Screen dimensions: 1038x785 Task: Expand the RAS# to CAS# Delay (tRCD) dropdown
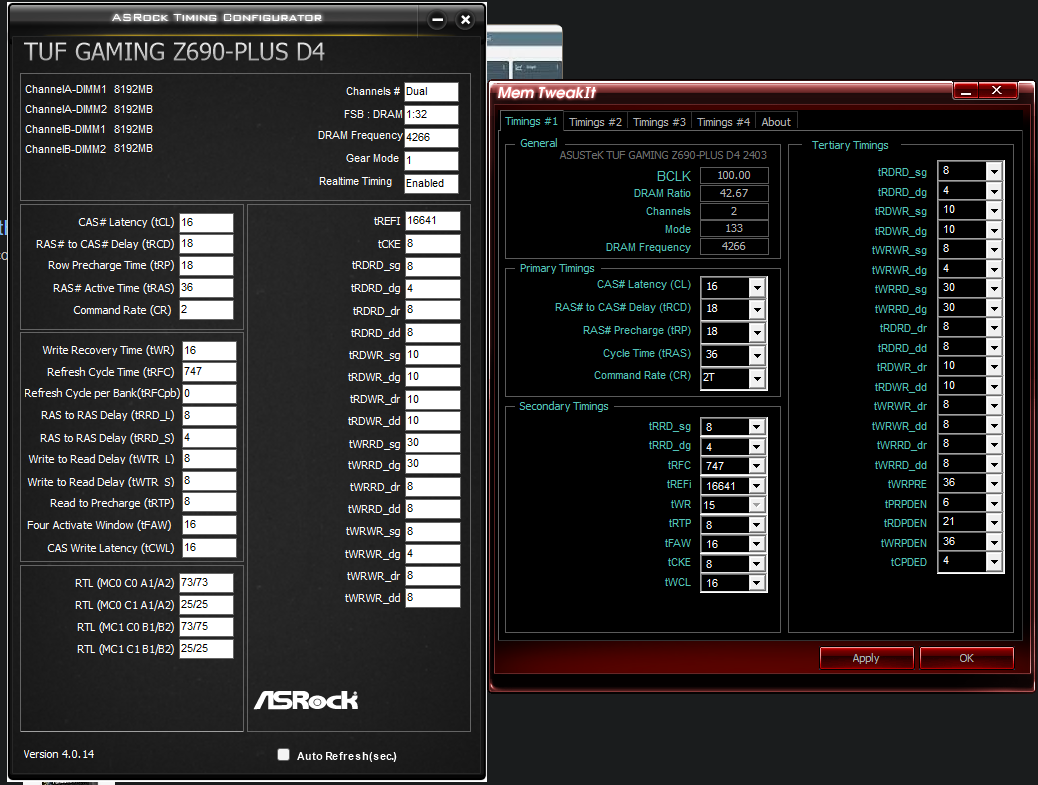click(757, 309)
